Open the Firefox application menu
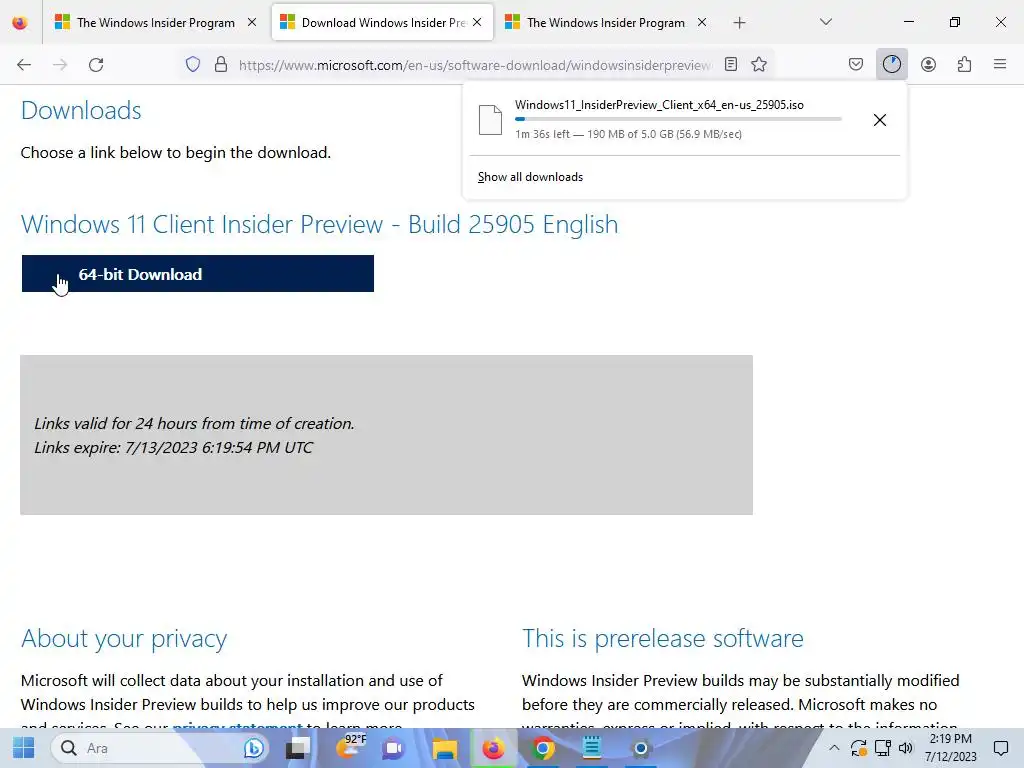The image size is (1024, 768). (1000, 64)
